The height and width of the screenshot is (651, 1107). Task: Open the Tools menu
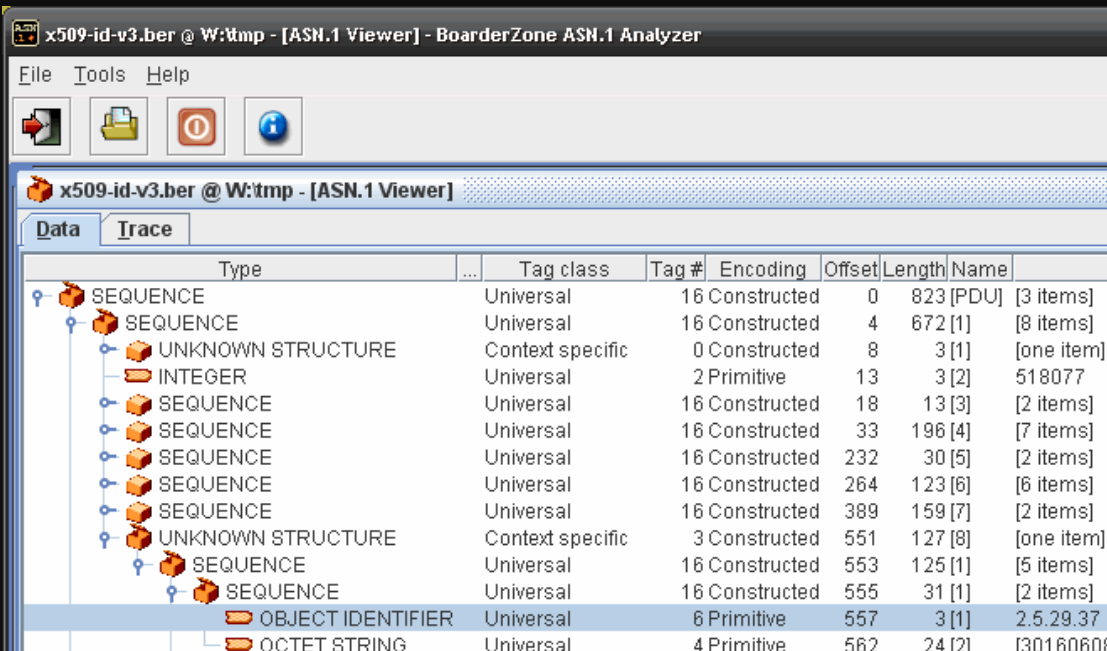(99, 75)
